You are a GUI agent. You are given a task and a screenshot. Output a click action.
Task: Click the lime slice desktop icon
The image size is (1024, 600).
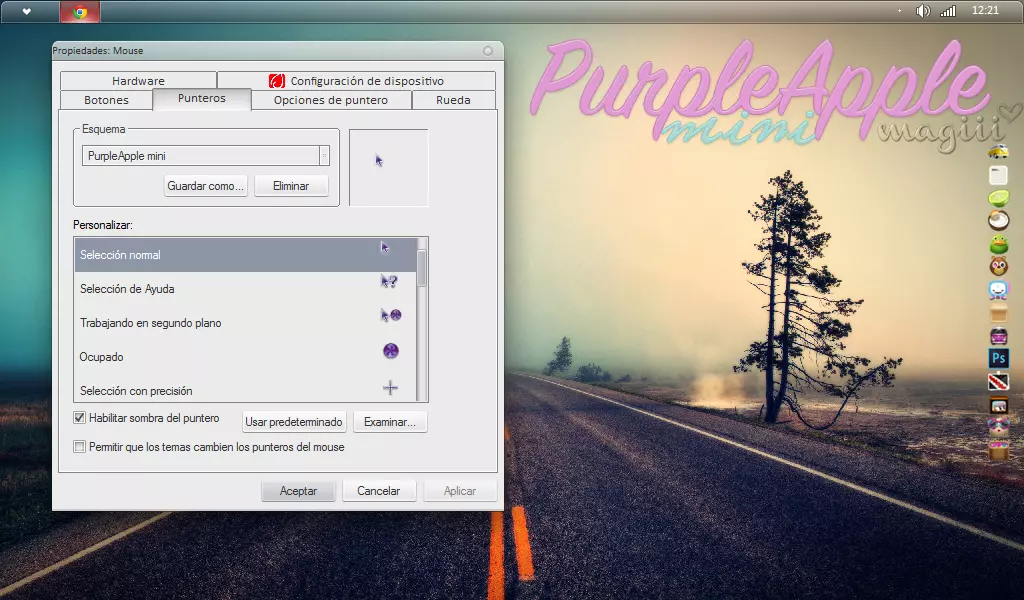pos(998,198)
